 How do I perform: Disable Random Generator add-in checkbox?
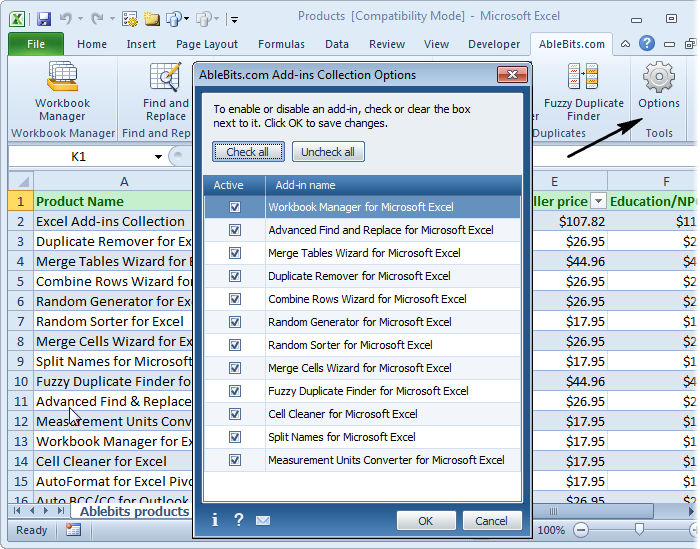tap(235, 322)
